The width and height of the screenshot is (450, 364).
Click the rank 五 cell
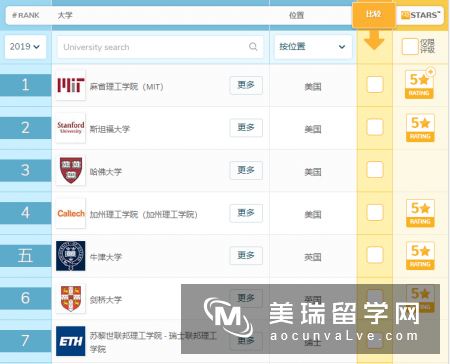[25, 256]
